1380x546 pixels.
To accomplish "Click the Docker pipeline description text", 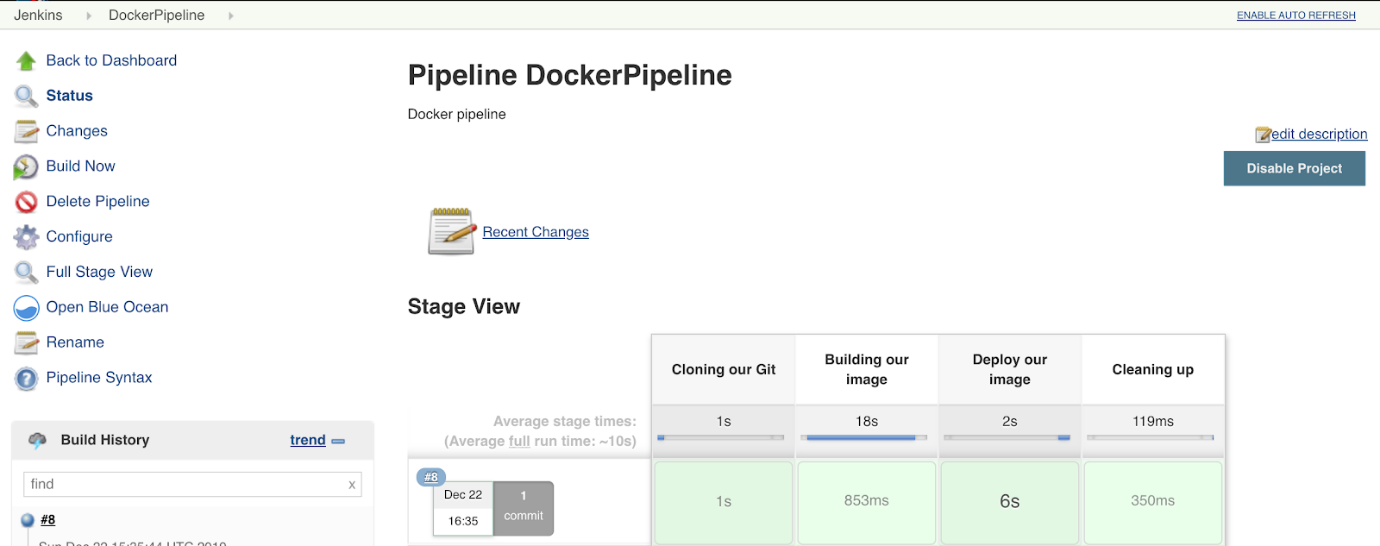I will 457,114.
